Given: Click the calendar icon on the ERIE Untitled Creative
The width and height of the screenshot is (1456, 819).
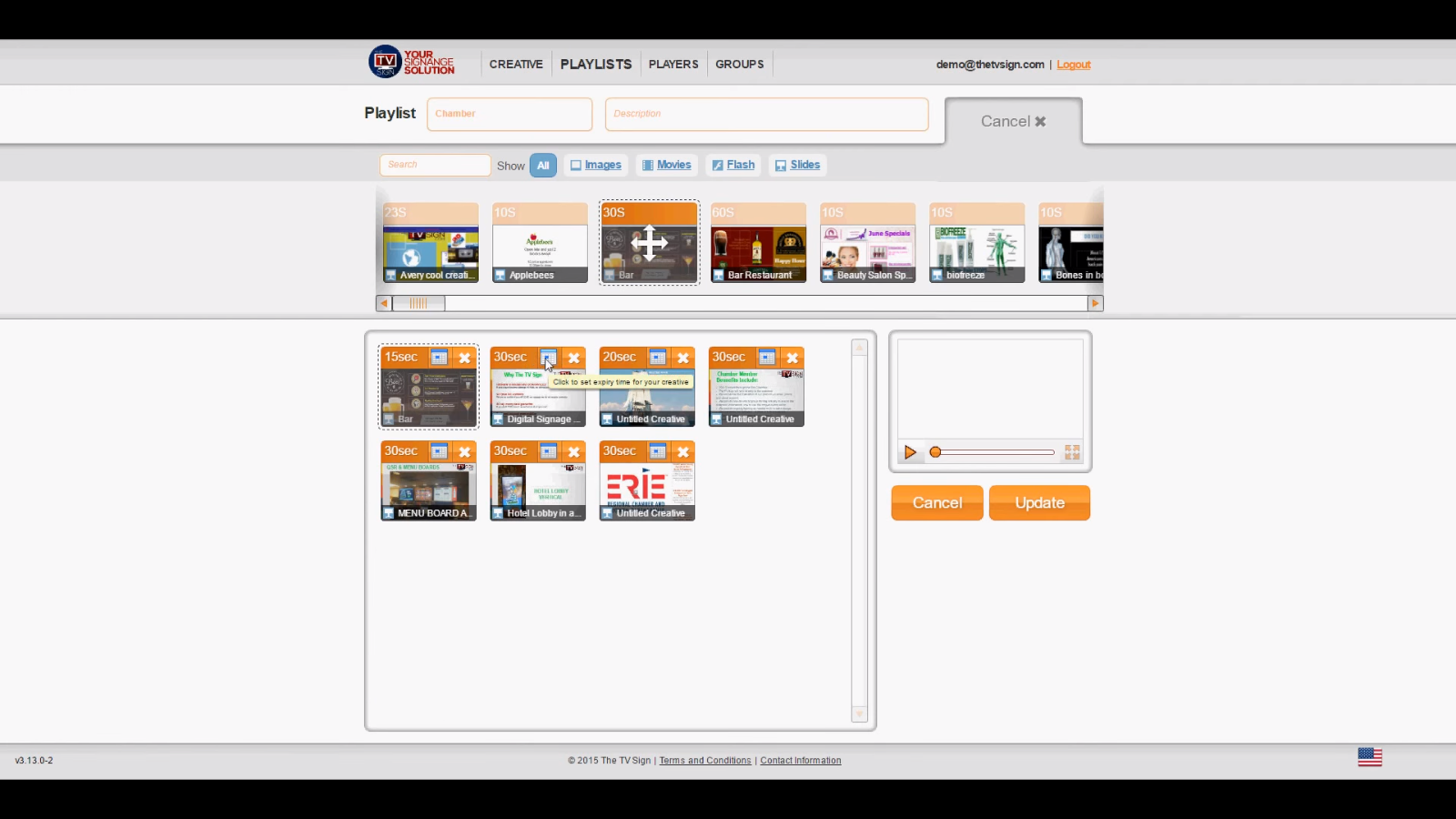Looking at the screenshot, I should pyautogui.click(x=659, y=450).
